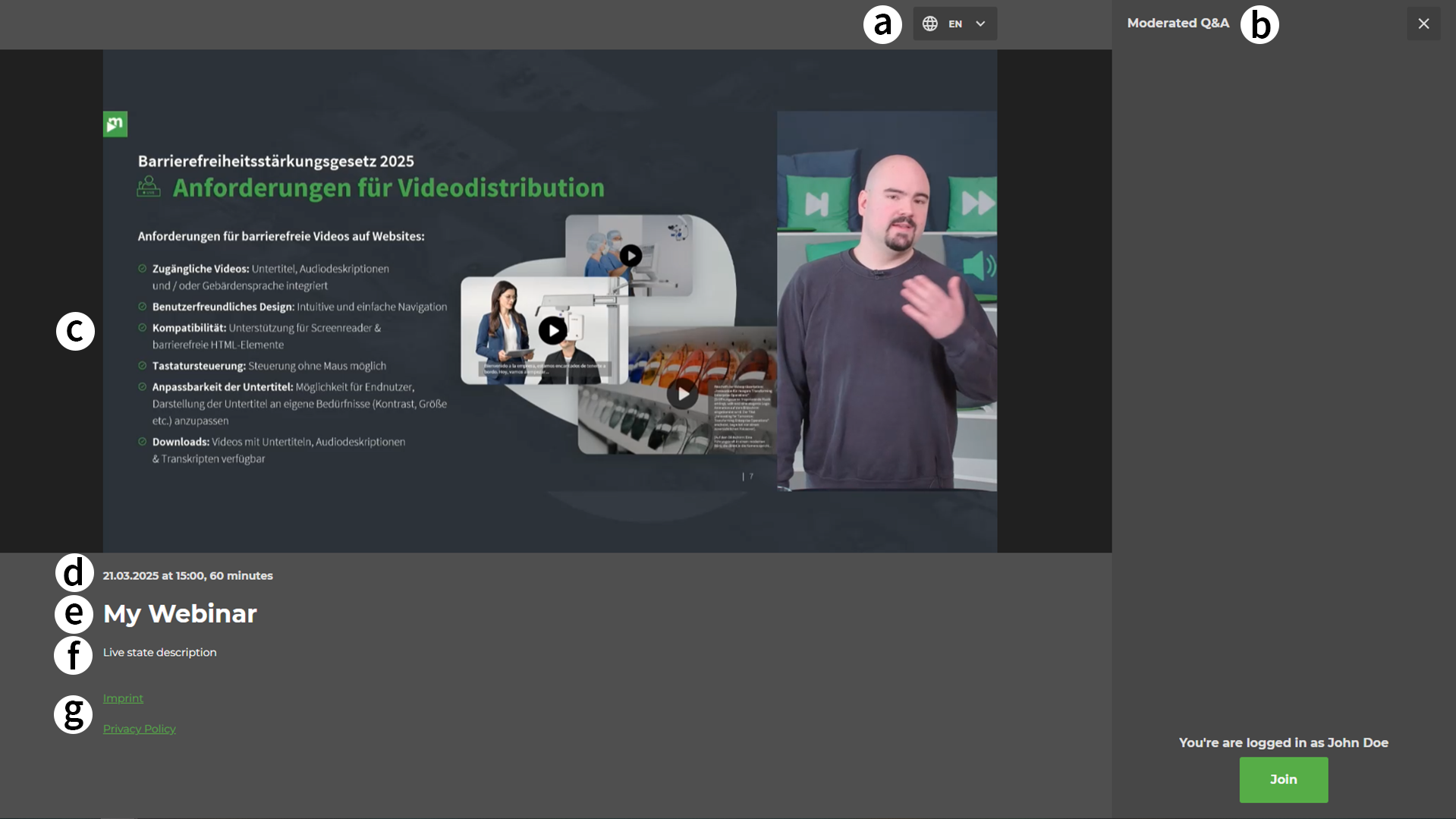Click the play icon on the glasses thumbnail
The image size is (1456, 819).
pyautogui.click(x=682, y=394)
